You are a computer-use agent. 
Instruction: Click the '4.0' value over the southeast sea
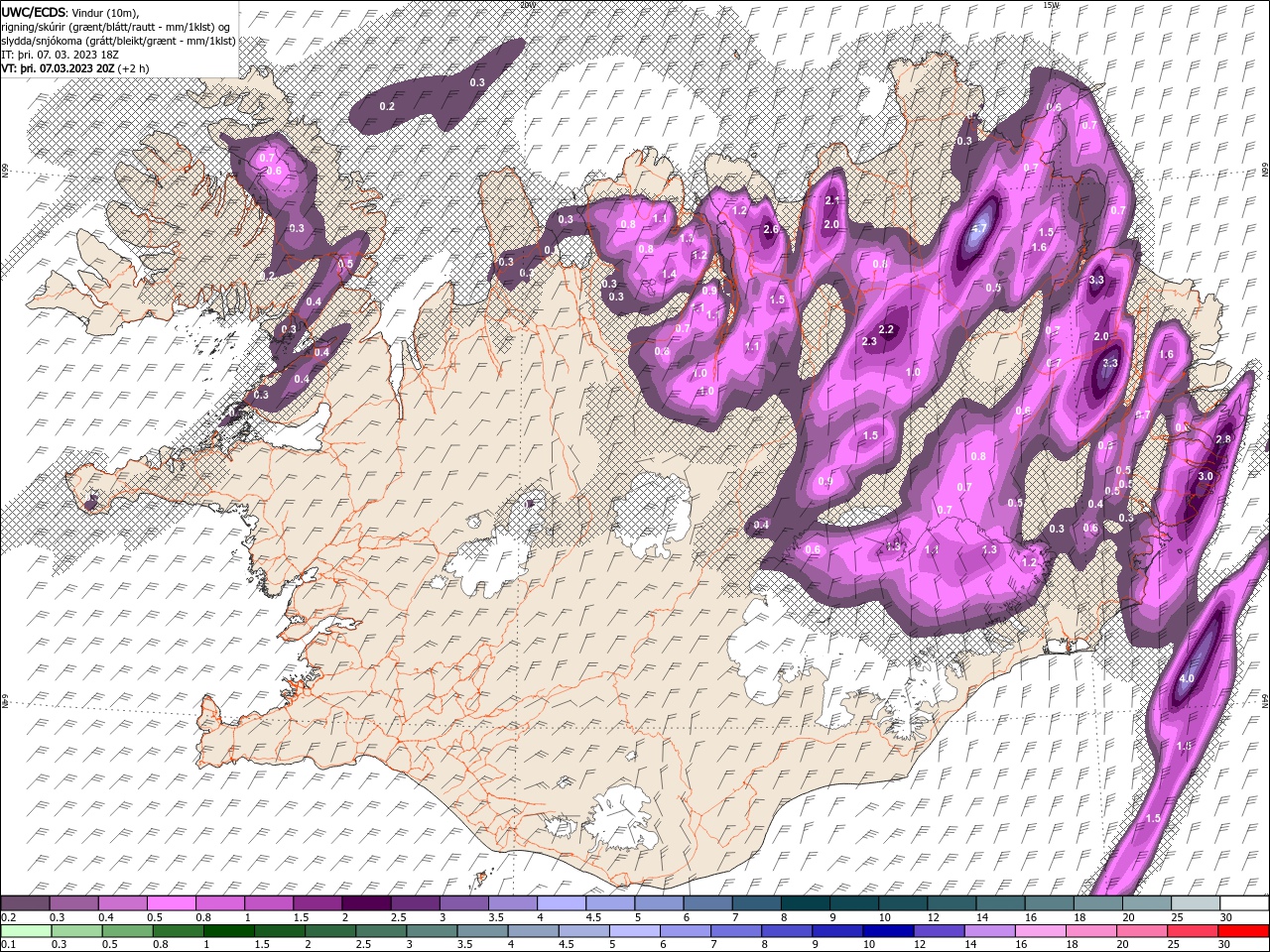[1187, 680]
